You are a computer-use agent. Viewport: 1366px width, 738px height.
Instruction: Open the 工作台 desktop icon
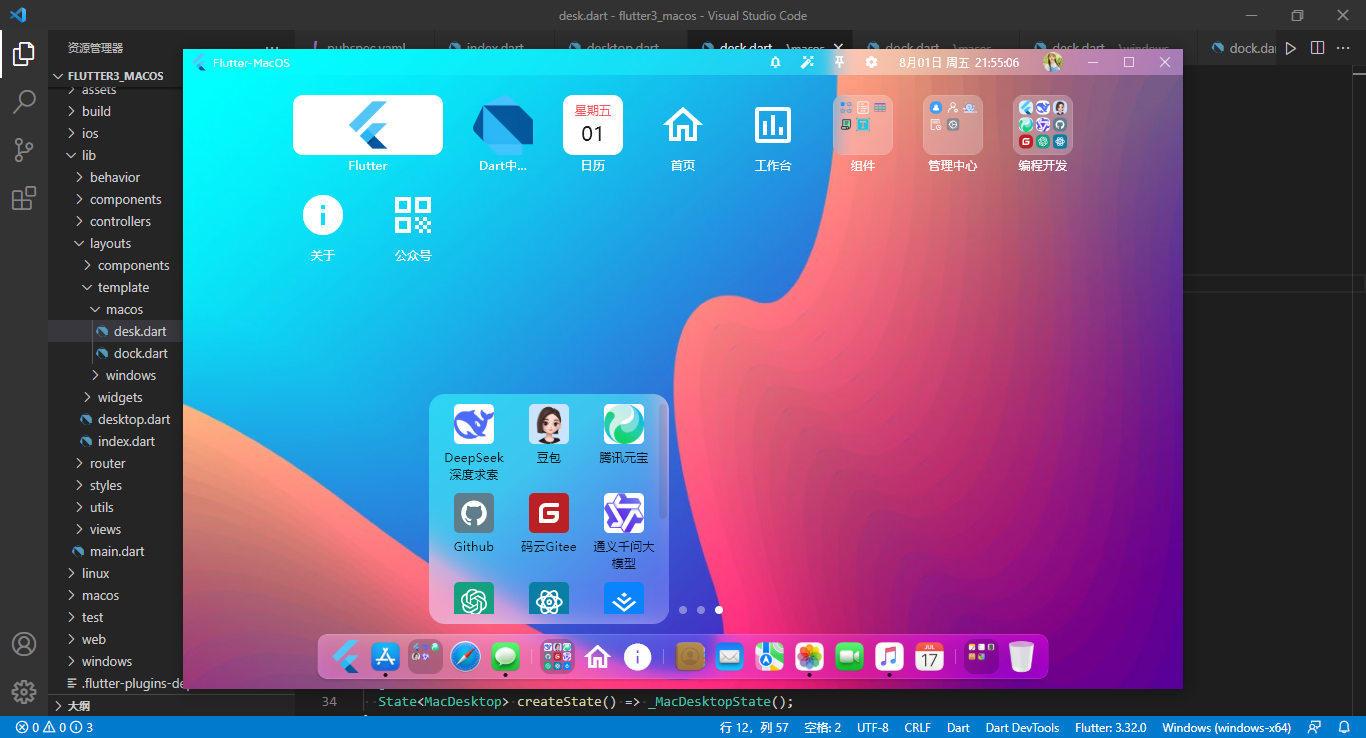(773, 125)
